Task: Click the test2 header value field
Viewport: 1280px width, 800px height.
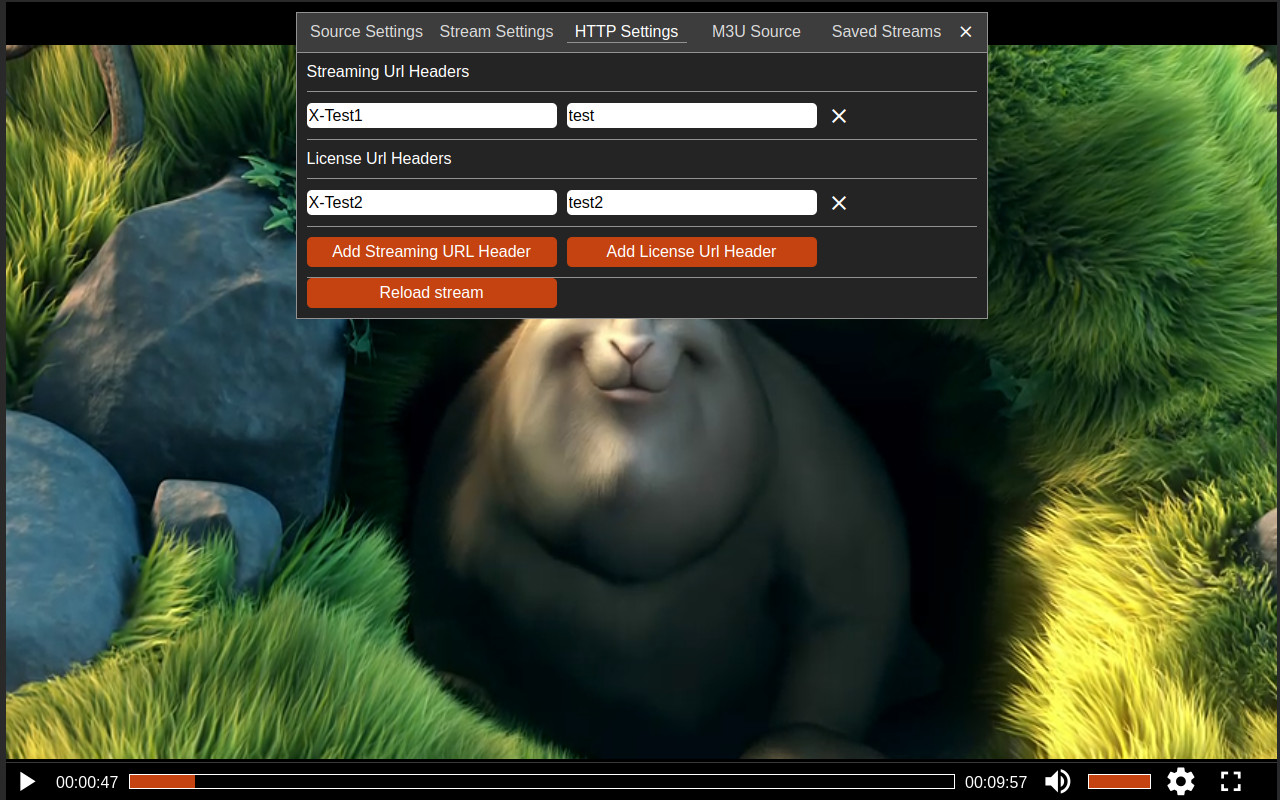Action: (x=691, y=203)
